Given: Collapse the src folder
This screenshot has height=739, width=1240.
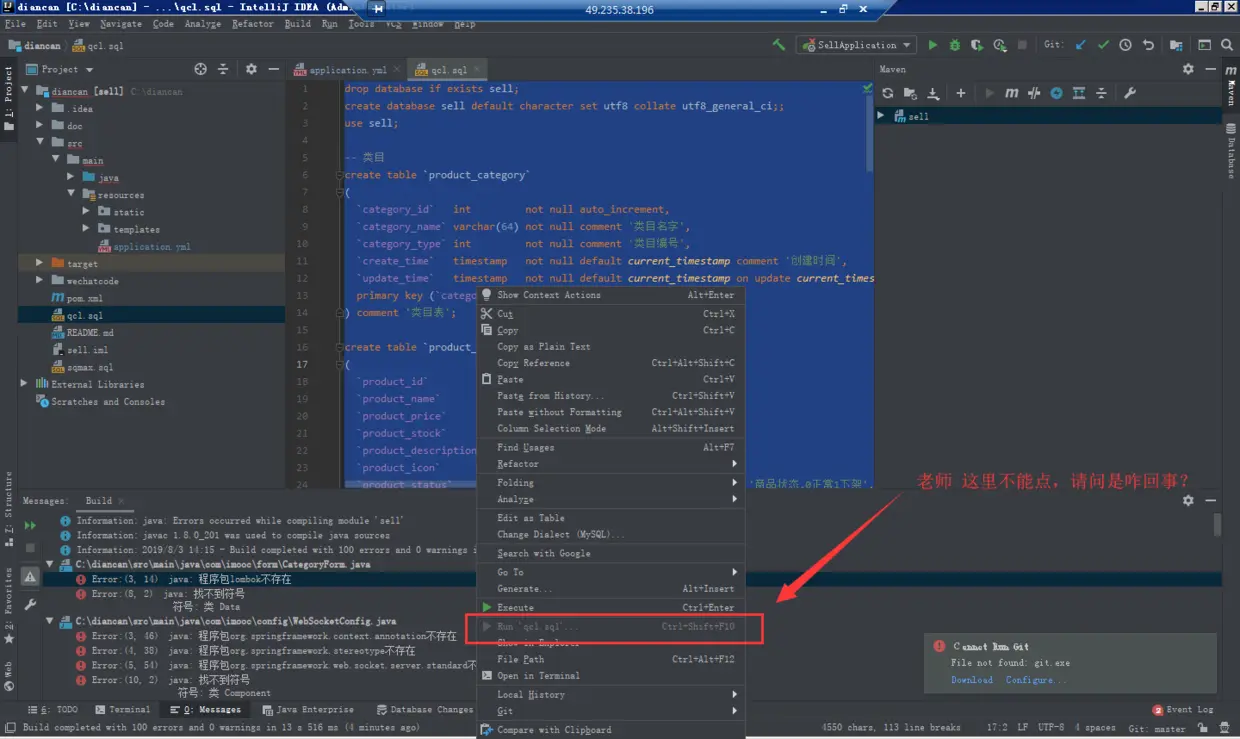Looking at the screenshot, I should [x=40, y=143].
